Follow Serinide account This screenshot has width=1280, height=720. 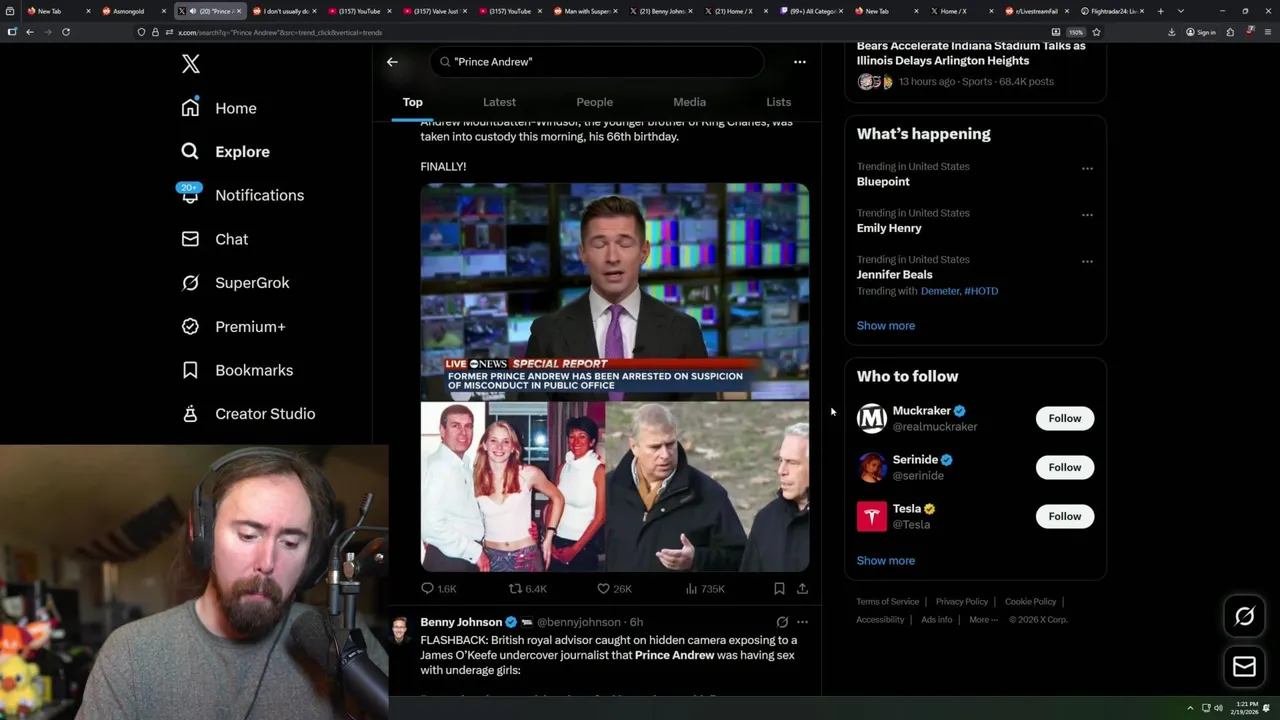click(1065, 467)
